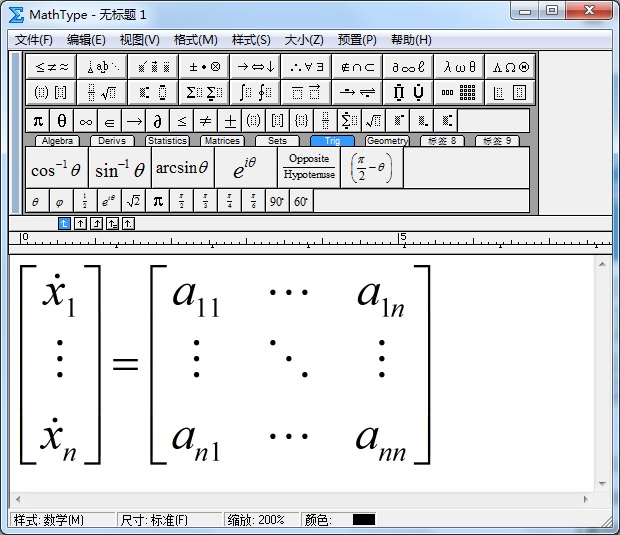Open the fence bracket templates palette
This screenshot has height=535, width=620.
52,93
